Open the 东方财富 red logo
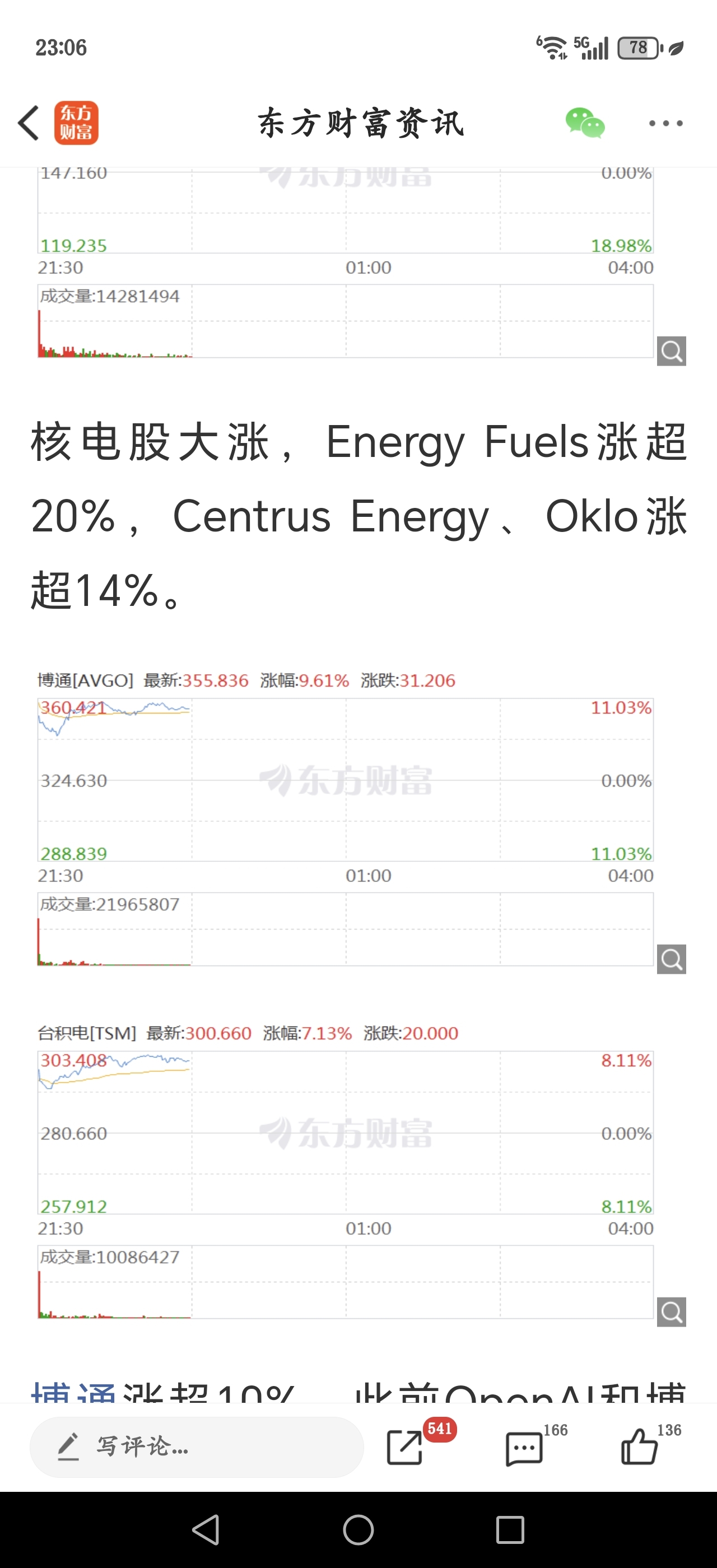The width and height of the screenshot is (717, 1568). pos(76,123)
